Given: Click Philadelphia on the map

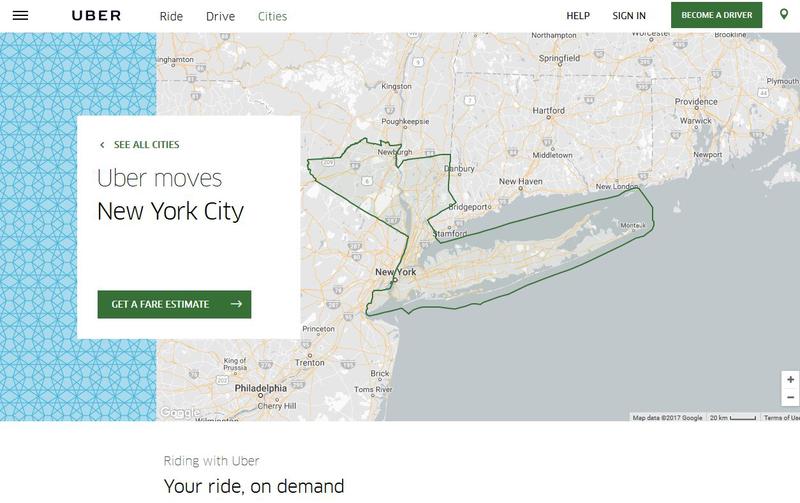Looking at the screenshot, I should (261, 388).
